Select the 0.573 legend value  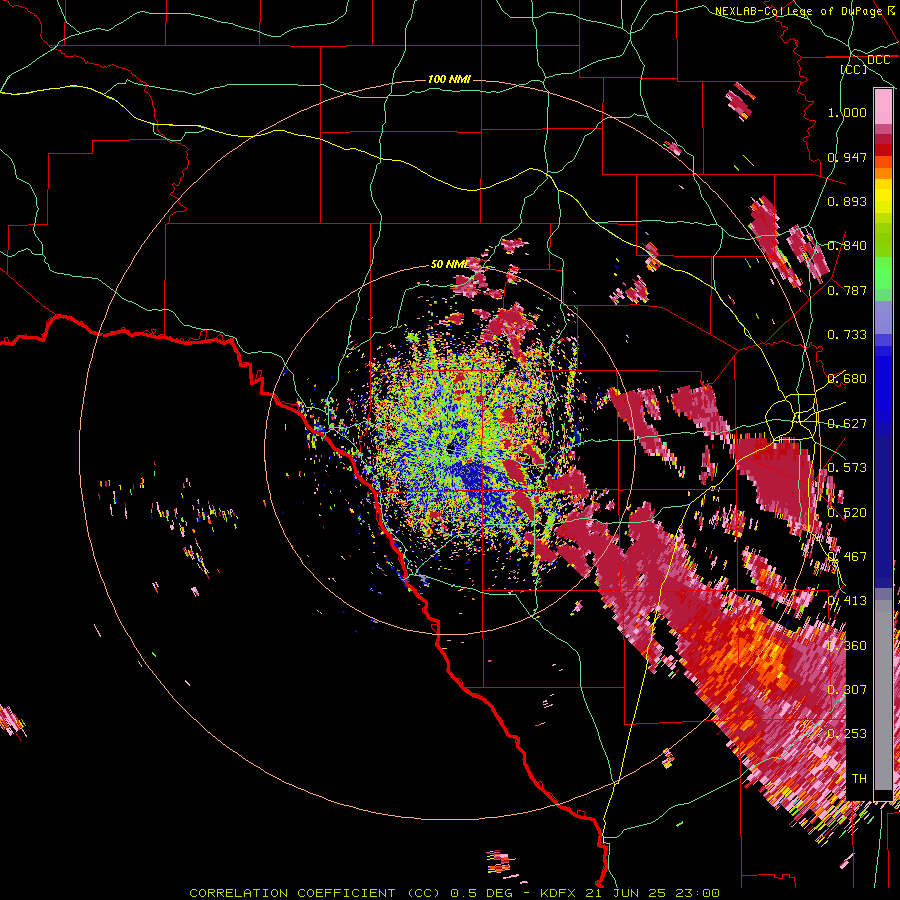847,468
